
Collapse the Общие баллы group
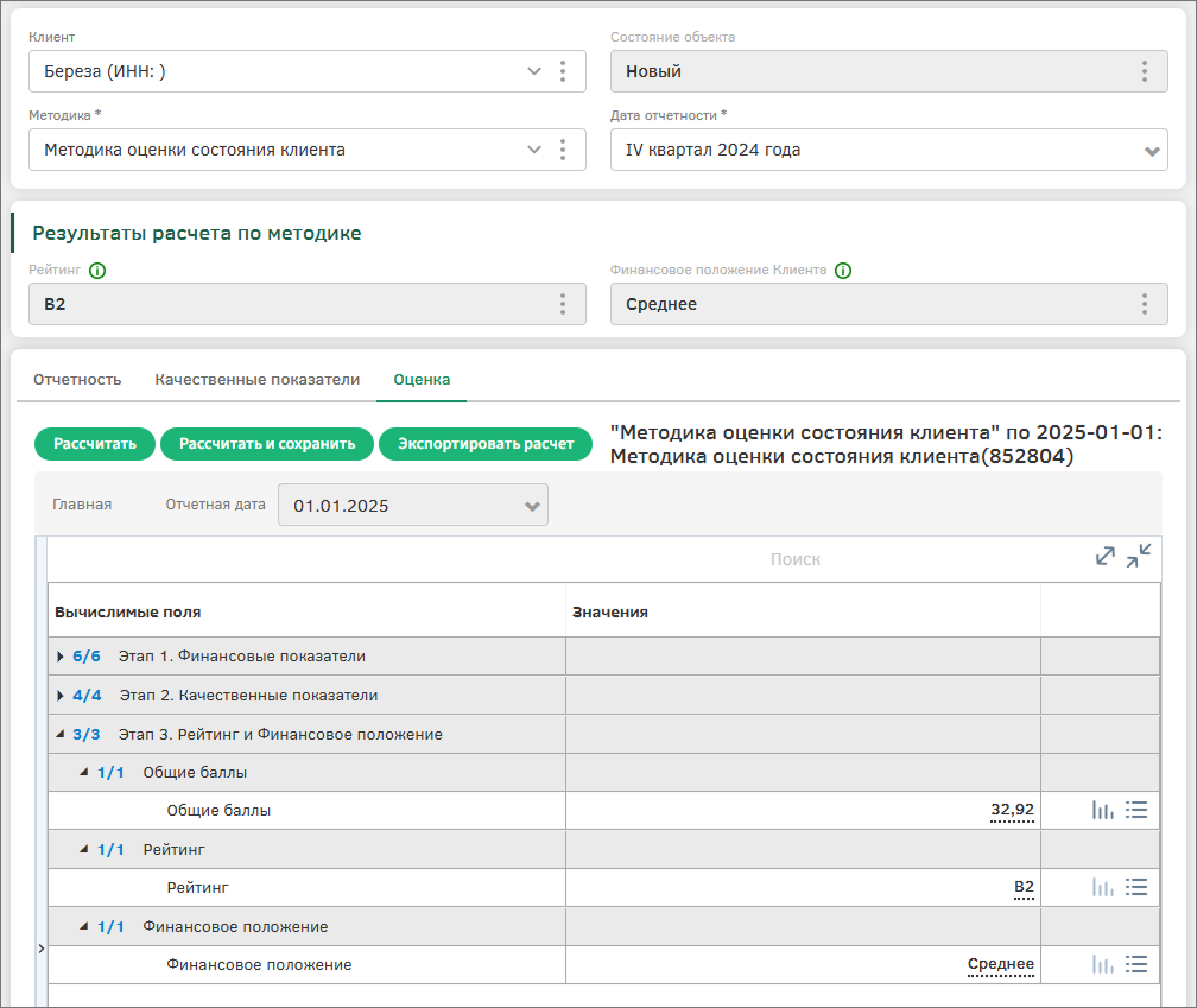point(84,772)
